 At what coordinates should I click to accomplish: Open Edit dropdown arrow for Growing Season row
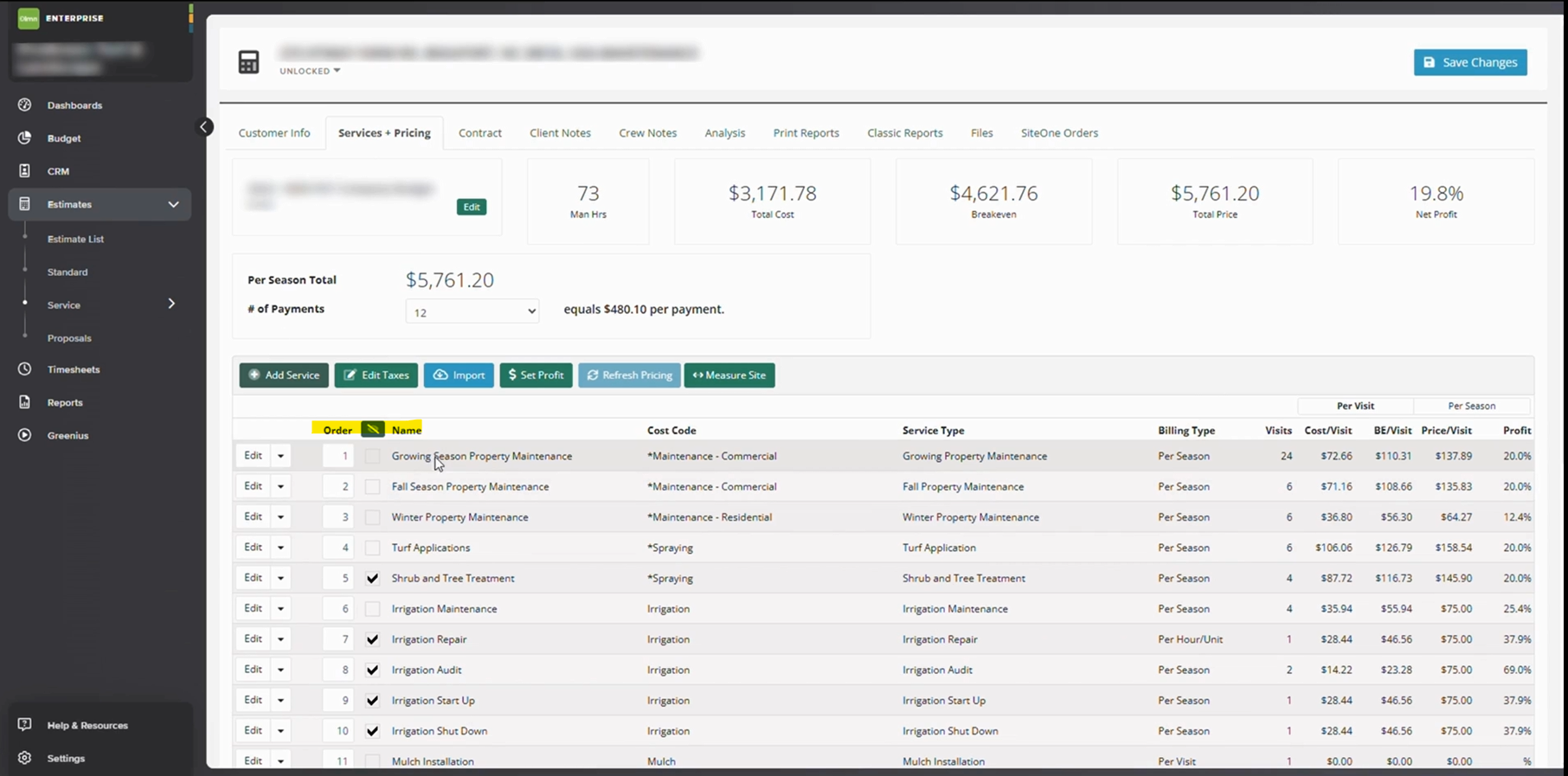pos(280,456)
